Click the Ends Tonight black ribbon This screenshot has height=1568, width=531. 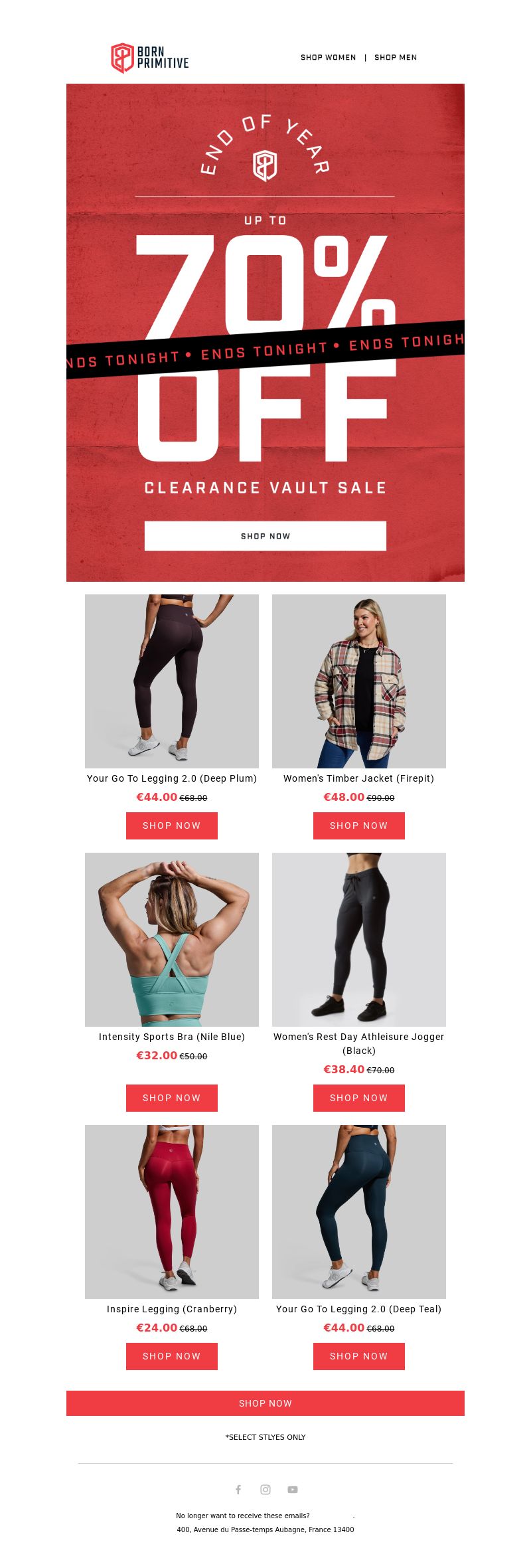(265, 350)
